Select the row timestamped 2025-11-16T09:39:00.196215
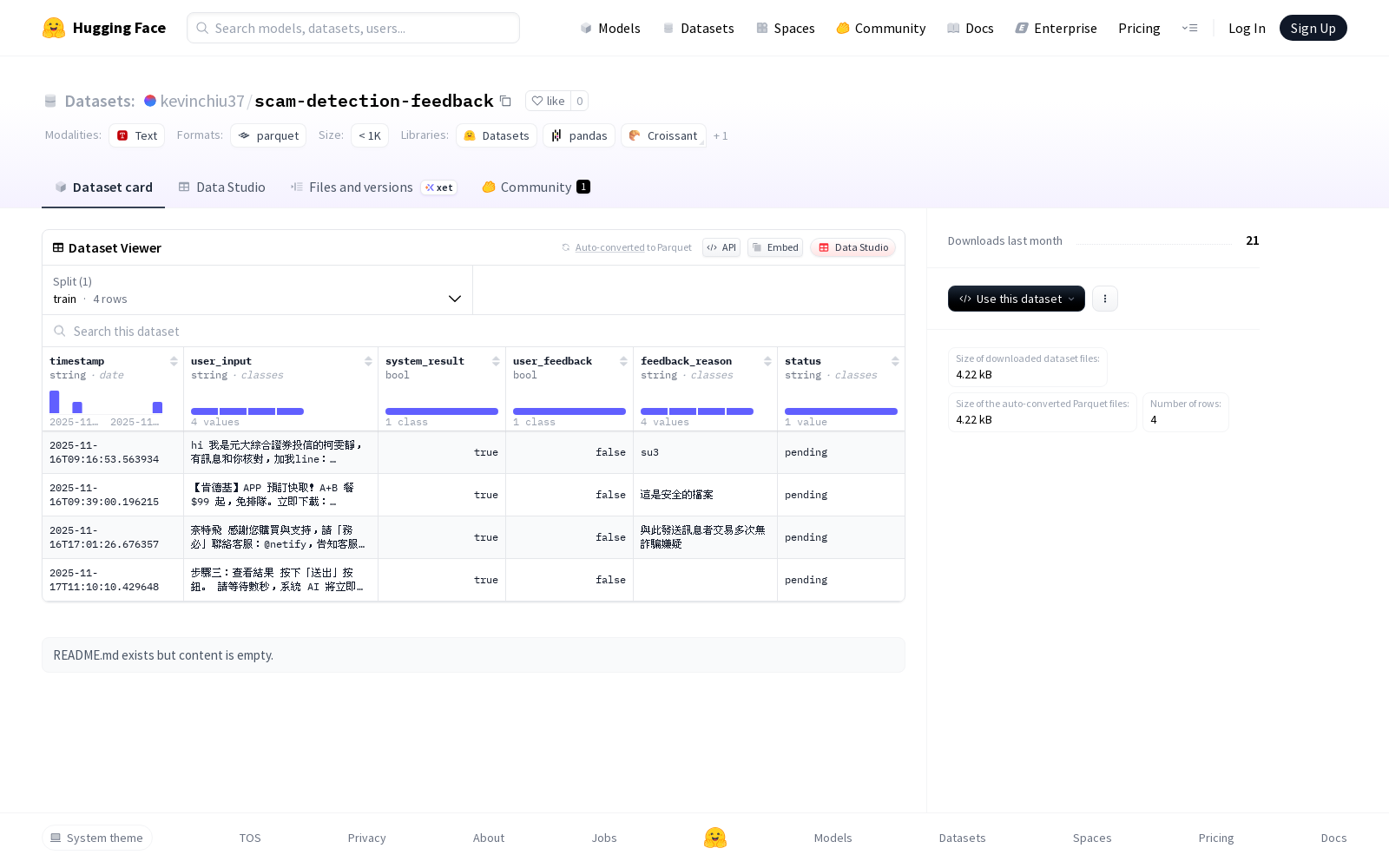This screenshot has height=868, width=1389. pos(473,495)
